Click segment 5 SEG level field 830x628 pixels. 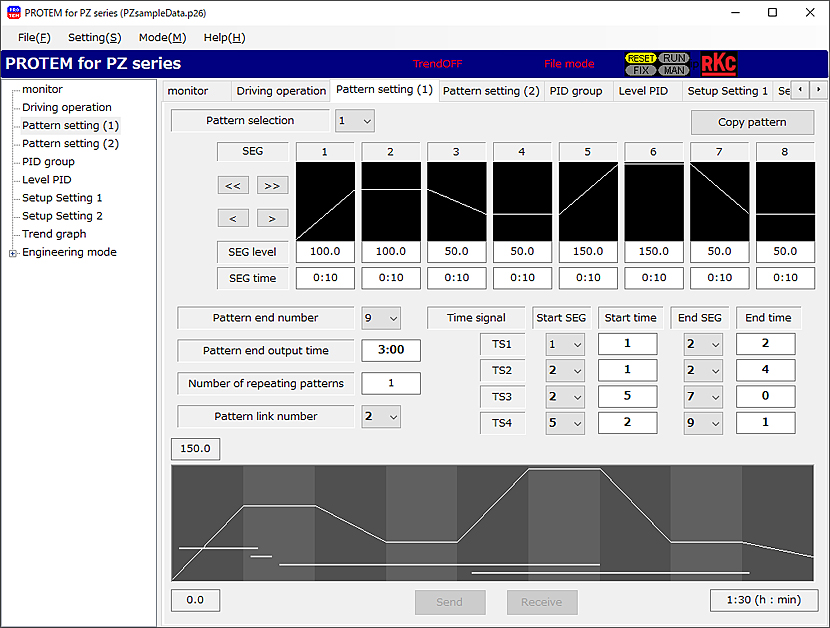point(588,252)
